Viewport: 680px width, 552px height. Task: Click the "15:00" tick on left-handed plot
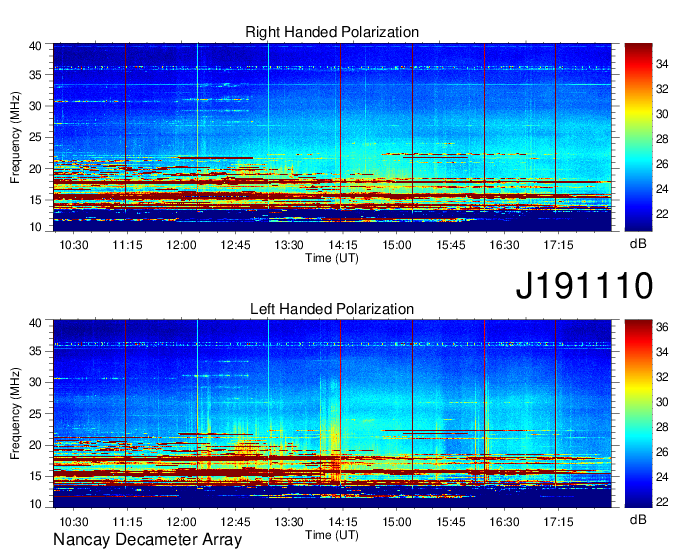coord(397,522)
